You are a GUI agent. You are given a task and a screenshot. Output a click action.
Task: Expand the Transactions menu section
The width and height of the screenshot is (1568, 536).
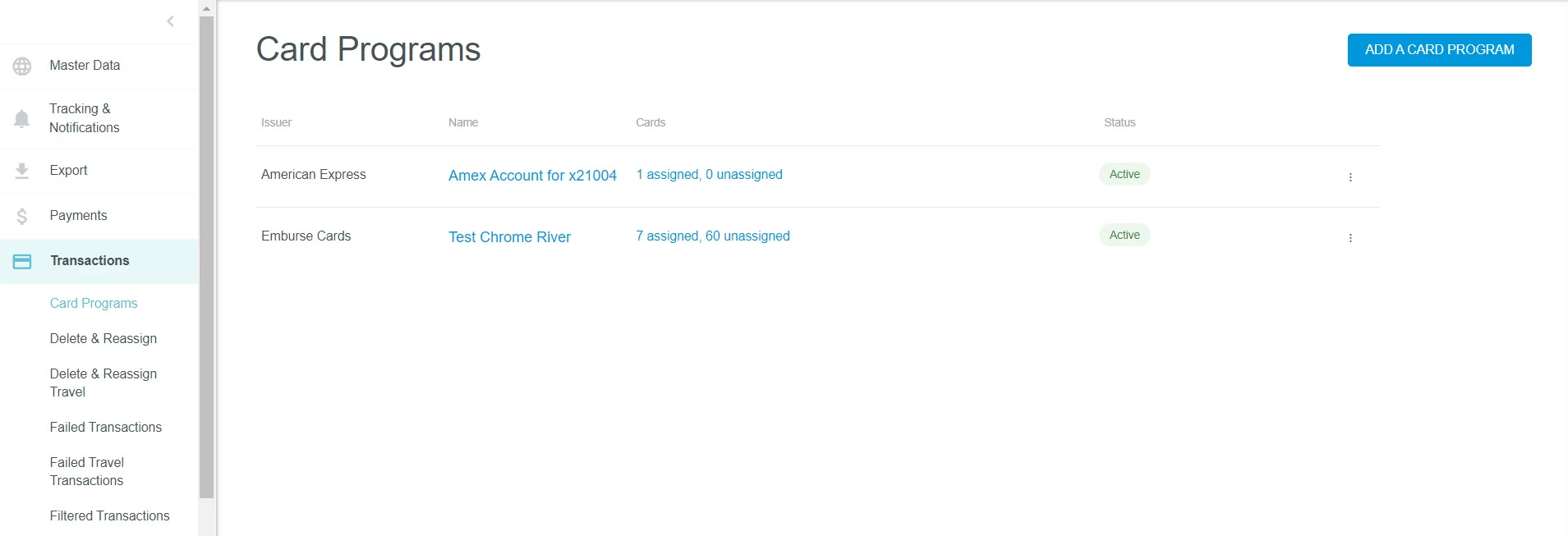[x=90, y=261]
